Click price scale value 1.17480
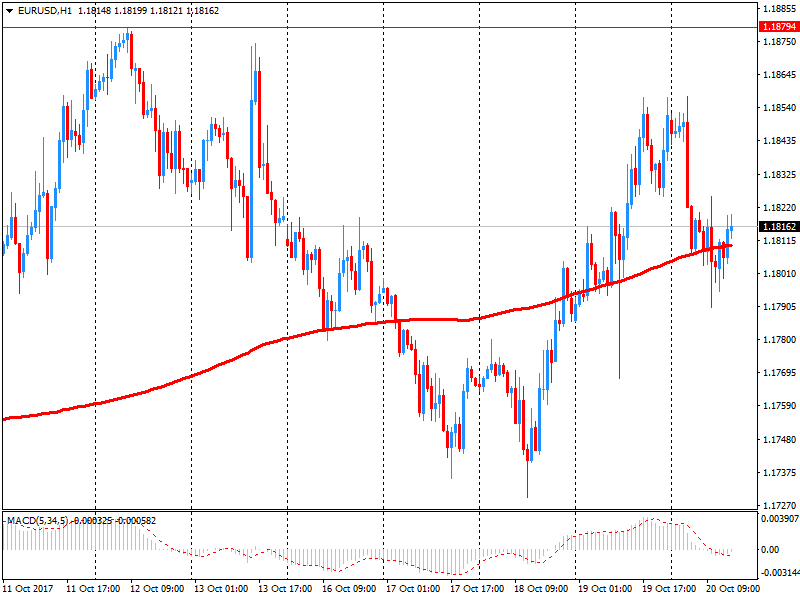Screen dimensions: 800x600 [779, 439]
